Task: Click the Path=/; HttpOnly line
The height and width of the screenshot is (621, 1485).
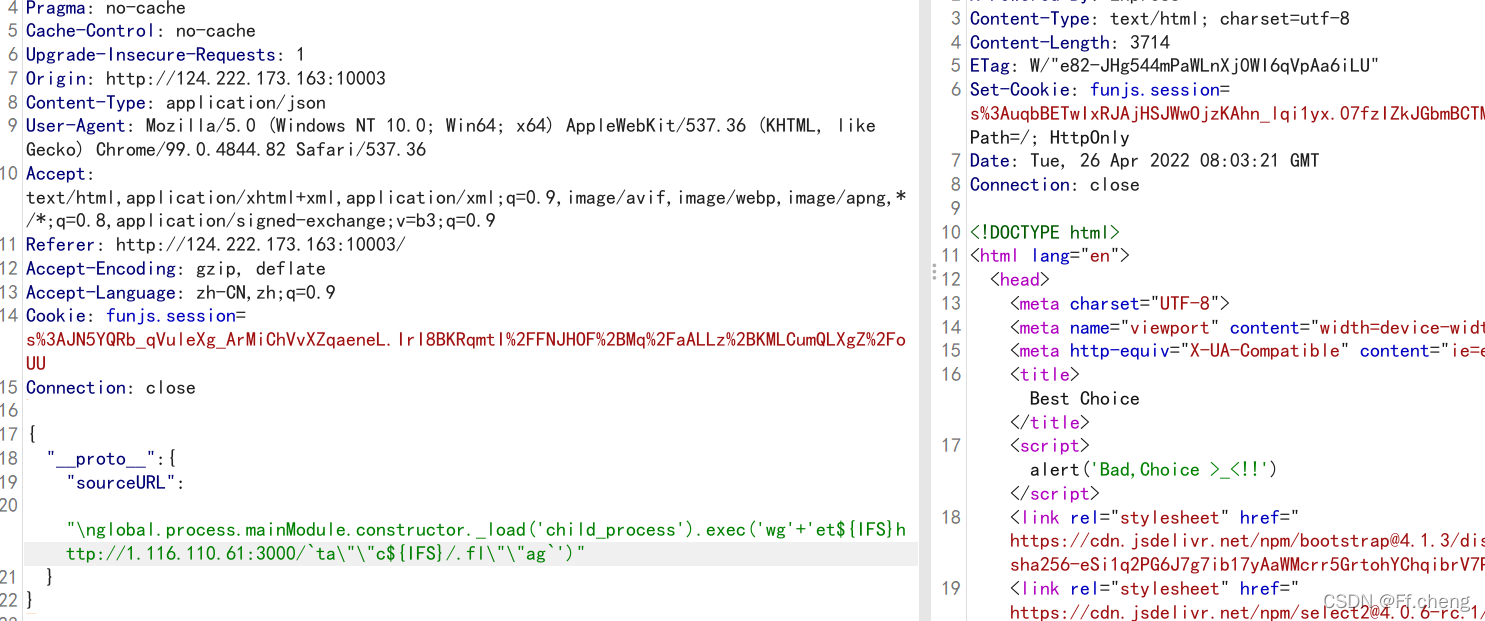Action: 1050,138
